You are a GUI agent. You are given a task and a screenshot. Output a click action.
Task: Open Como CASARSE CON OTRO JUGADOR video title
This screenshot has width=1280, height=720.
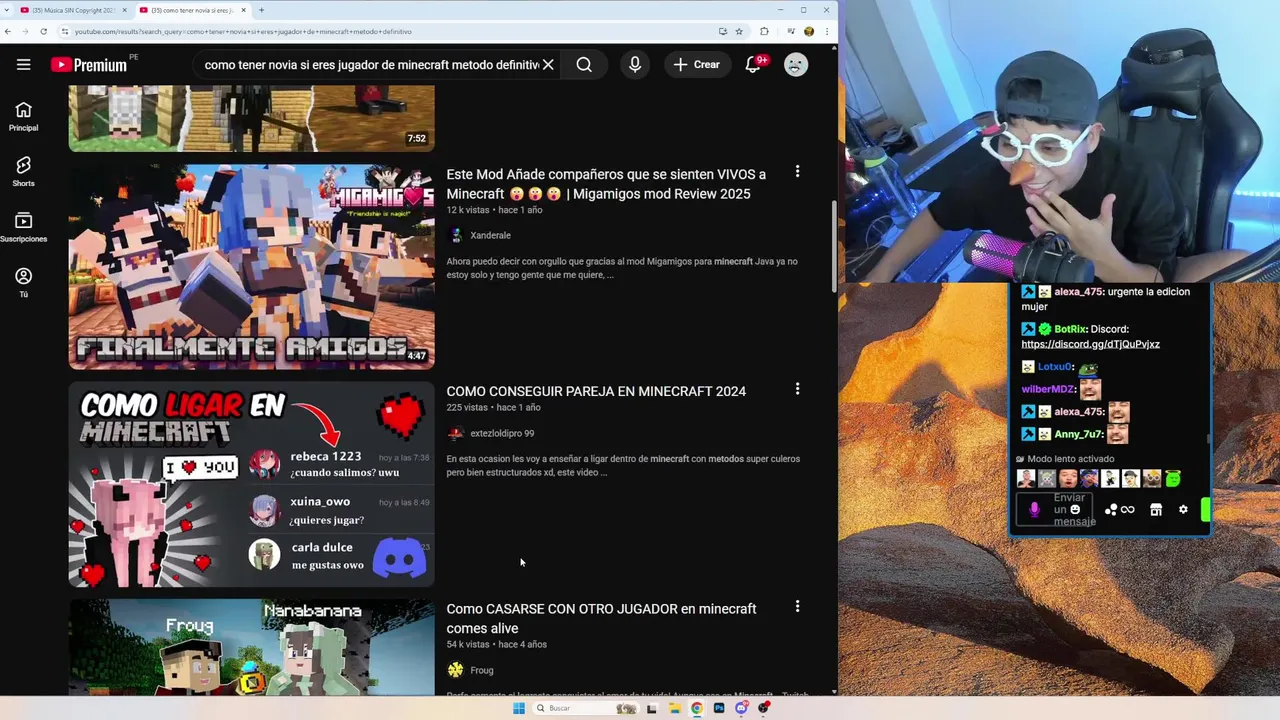click(601, 618)
